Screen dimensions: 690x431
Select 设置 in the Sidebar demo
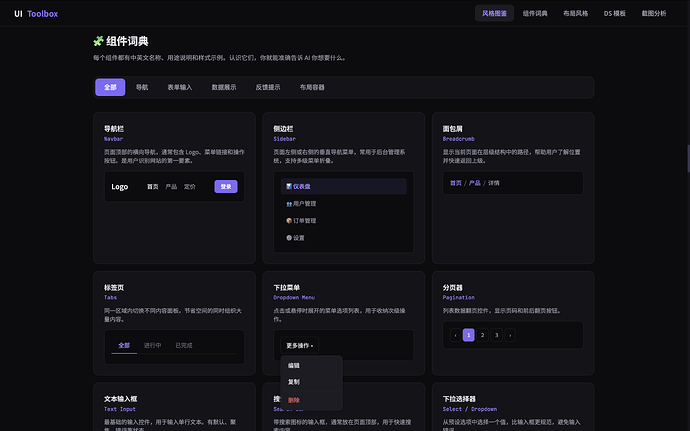(344, 238)
